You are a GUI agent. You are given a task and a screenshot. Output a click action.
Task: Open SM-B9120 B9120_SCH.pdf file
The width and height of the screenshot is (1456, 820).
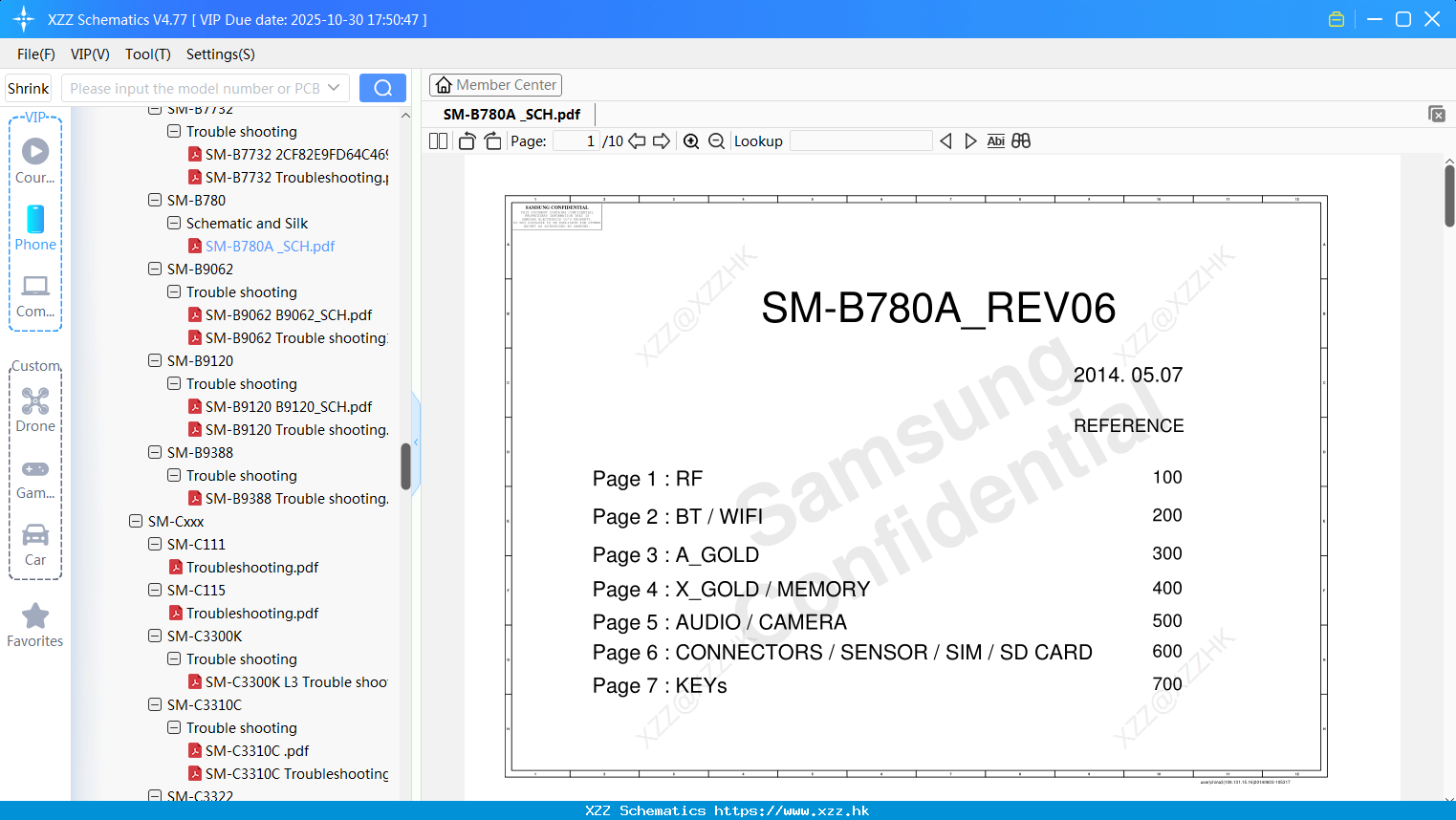(280, 406)
